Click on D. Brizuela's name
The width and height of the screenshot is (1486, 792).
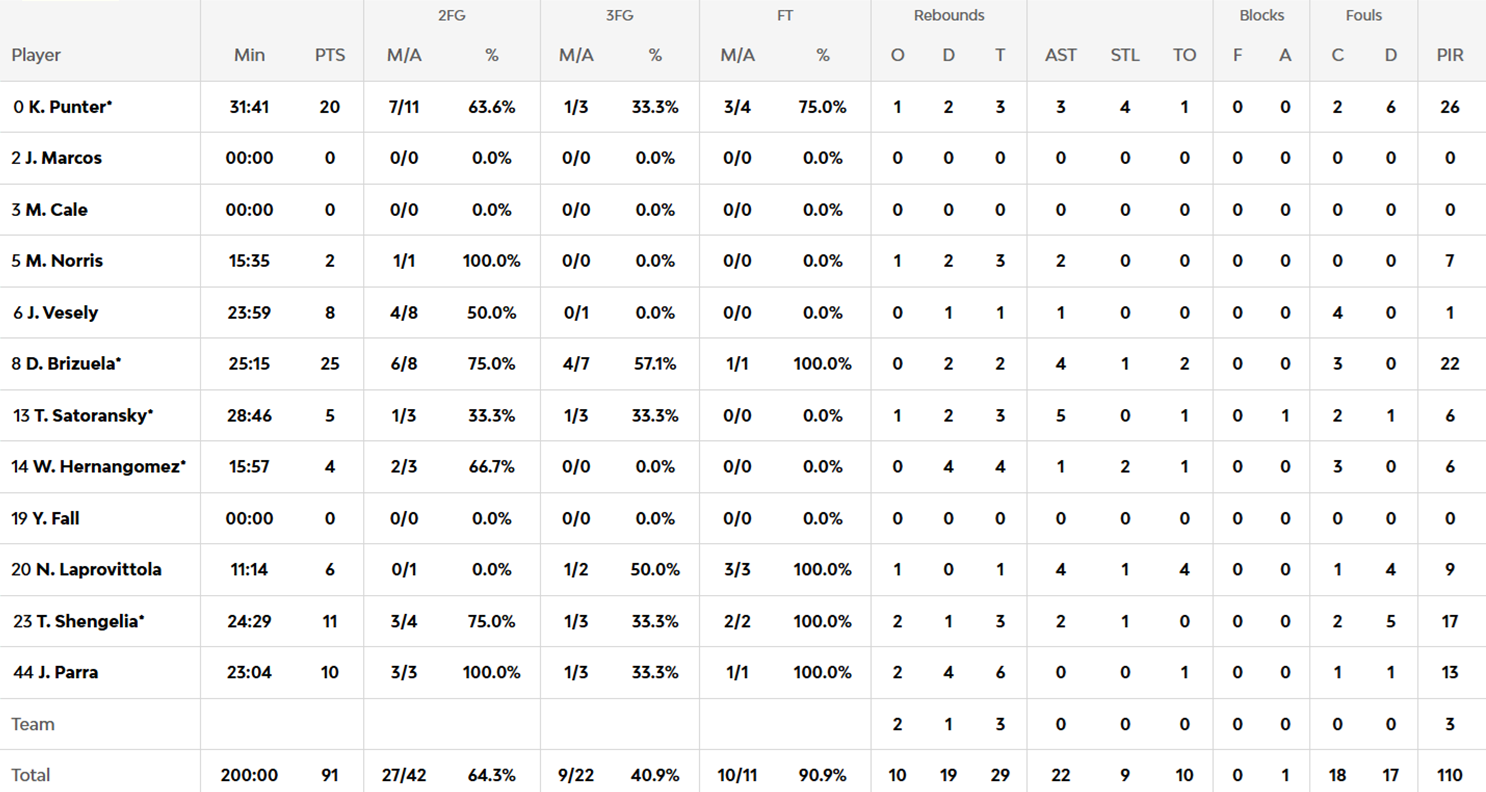[68, 364]
